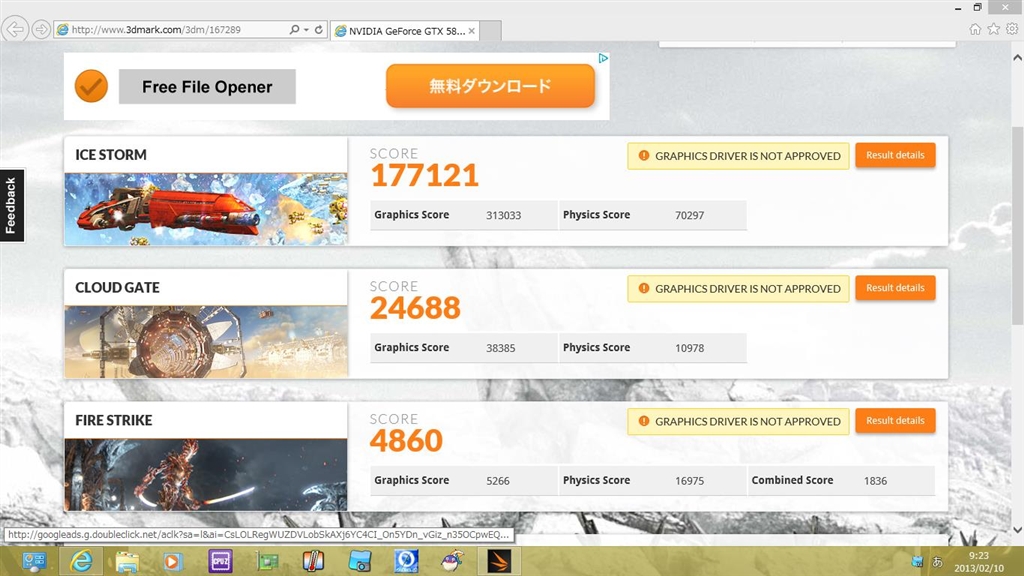Open the browser Tools gear icon
The image size is (1024, 576).
(1012, 29)
